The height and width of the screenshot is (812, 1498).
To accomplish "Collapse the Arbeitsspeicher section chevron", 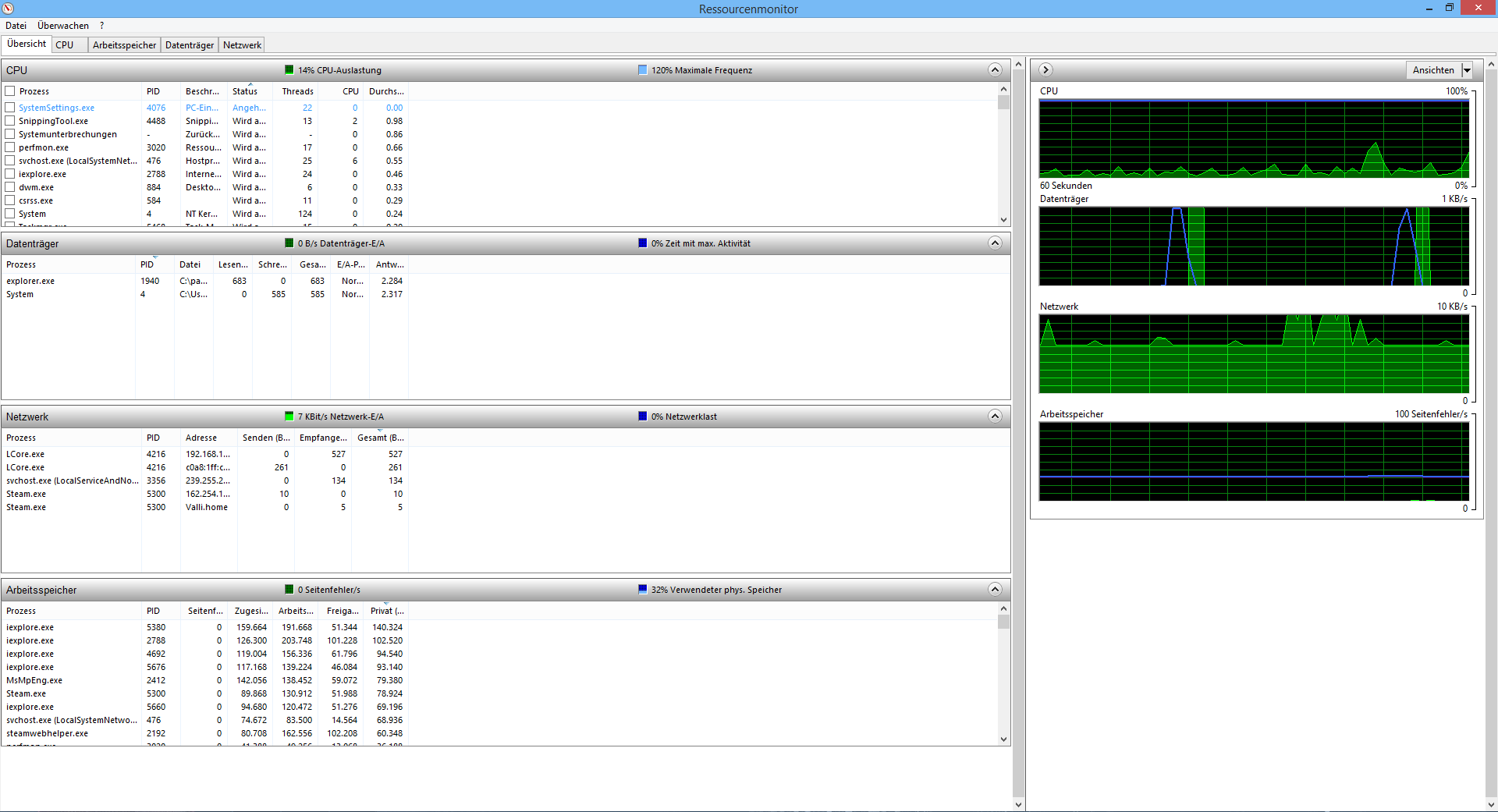I will click(995, 589).
